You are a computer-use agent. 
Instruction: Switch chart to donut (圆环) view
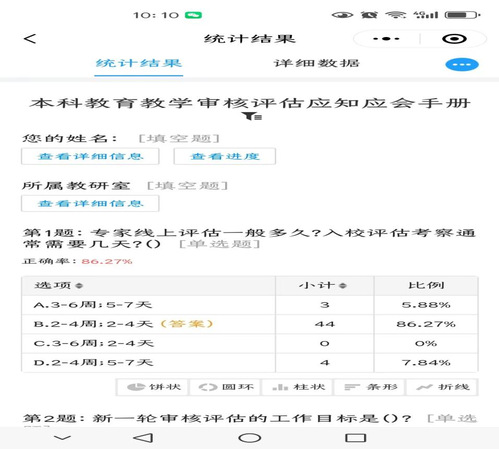point(225,387)
